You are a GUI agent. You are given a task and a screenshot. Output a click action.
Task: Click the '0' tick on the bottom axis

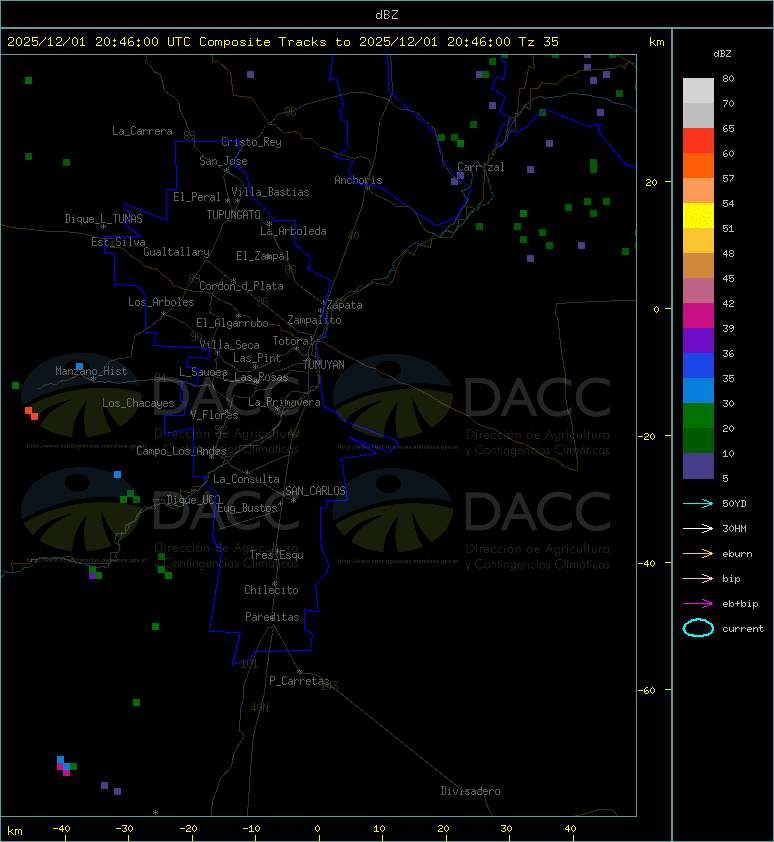317,829
